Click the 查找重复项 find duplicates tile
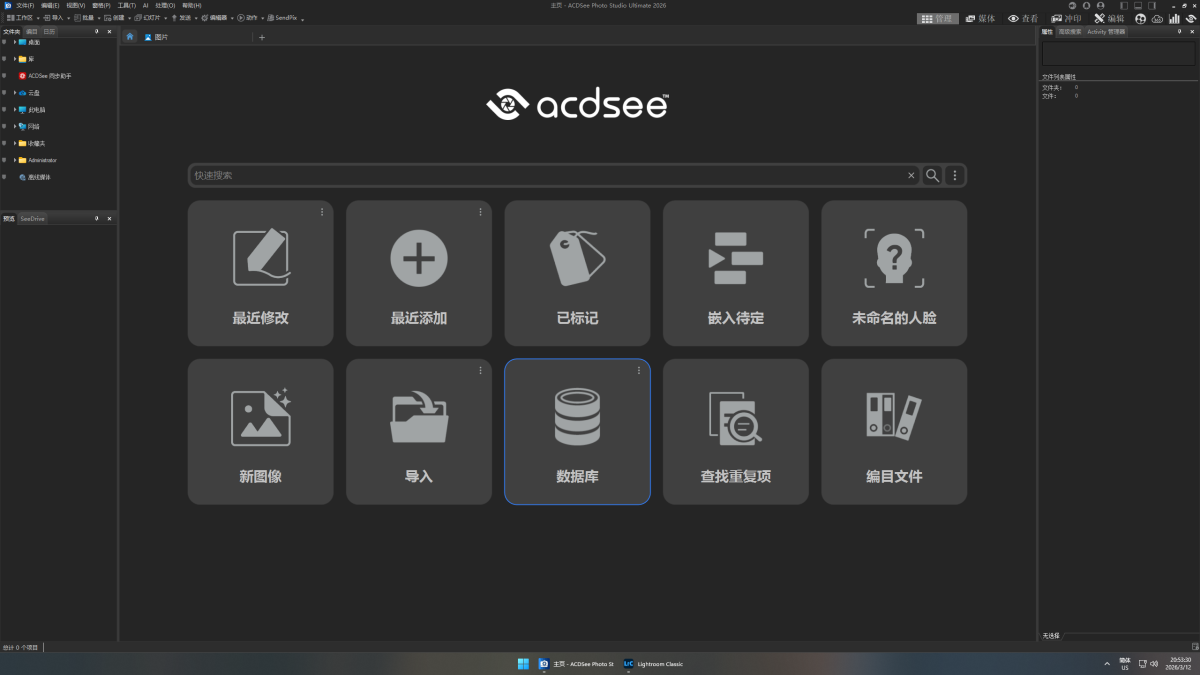The image size is (1200, 675). [x=735, y=432]
